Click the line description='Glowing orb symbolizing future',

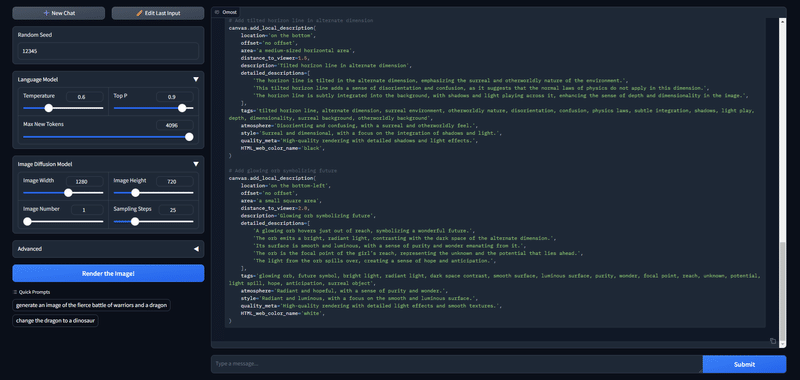pos(309,216)
